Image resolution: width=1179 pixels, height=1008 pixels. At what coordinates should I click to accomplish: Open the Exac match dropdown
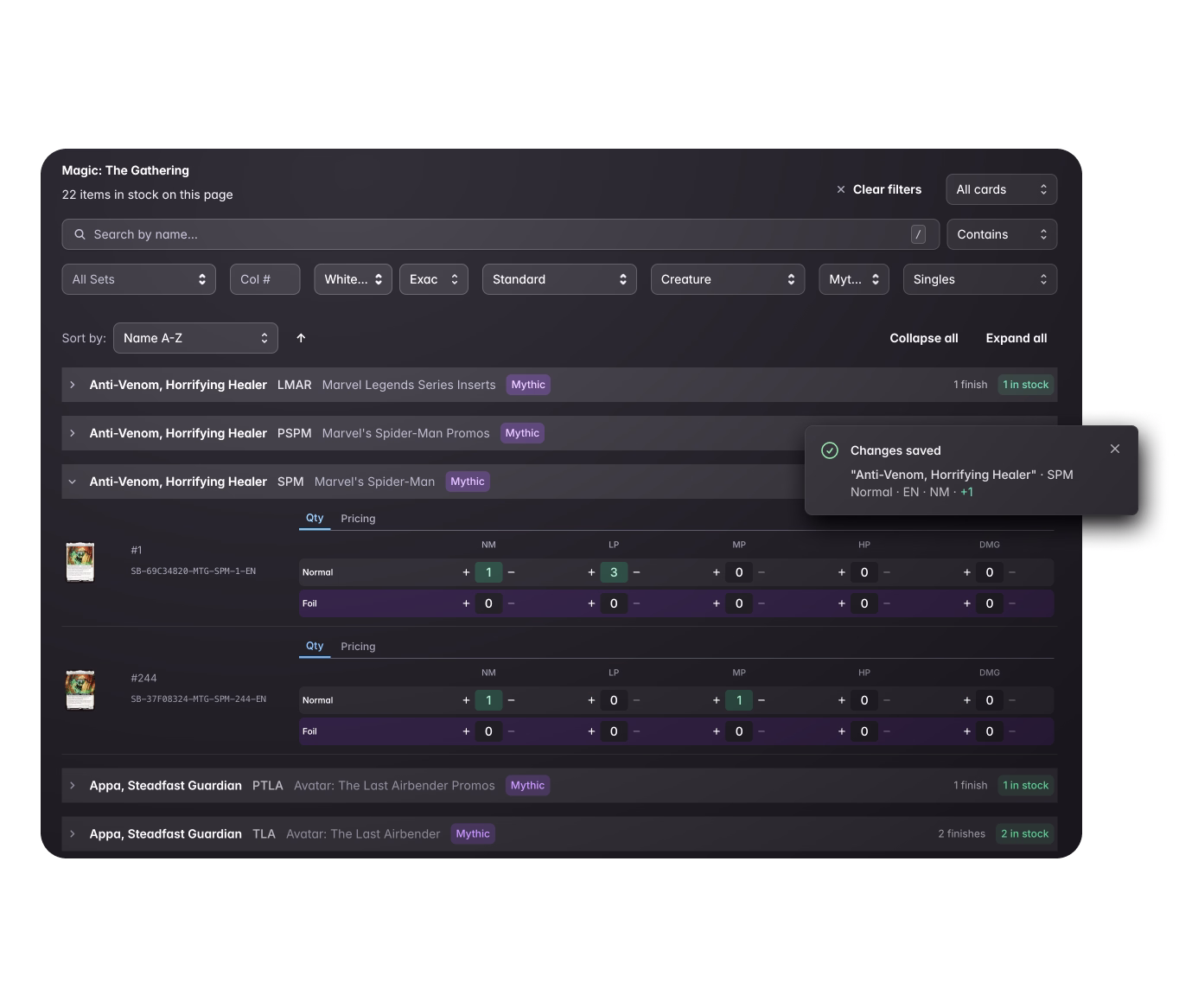click(x=434, y=279)
